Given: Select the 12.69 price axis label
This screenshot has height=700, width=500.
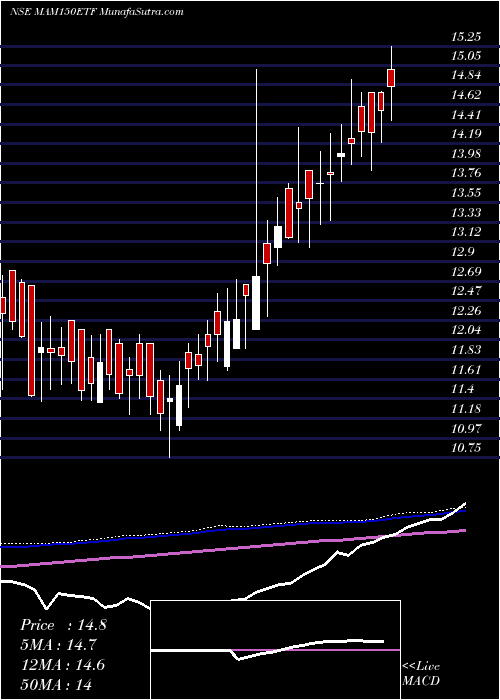Looking at the screenshot, I should 467,271.
